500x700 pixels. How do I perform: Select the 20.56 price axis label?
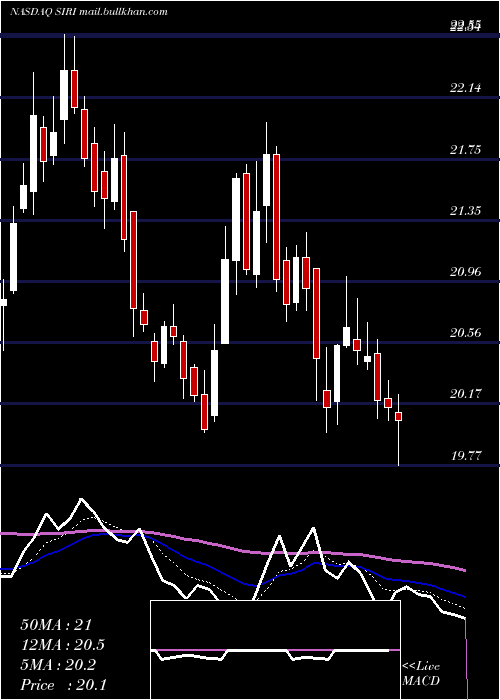click(466, 333)
